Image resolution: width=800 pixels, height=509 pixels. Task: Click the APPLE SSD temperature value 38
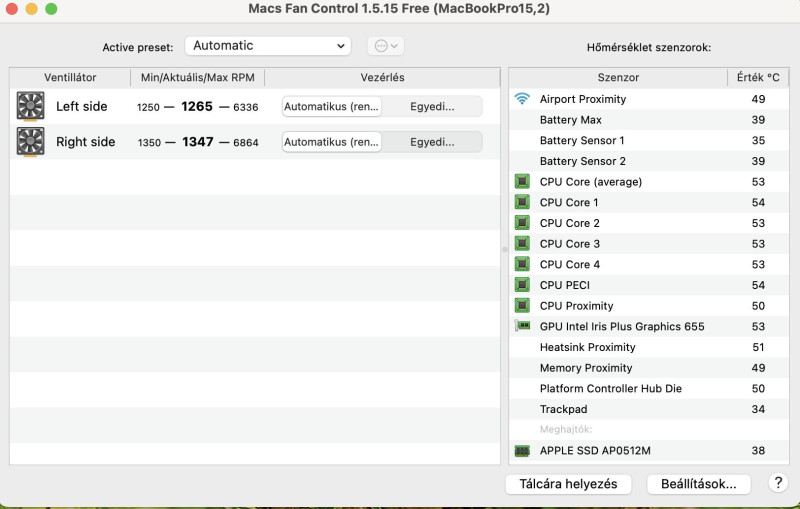pos(758,450)
